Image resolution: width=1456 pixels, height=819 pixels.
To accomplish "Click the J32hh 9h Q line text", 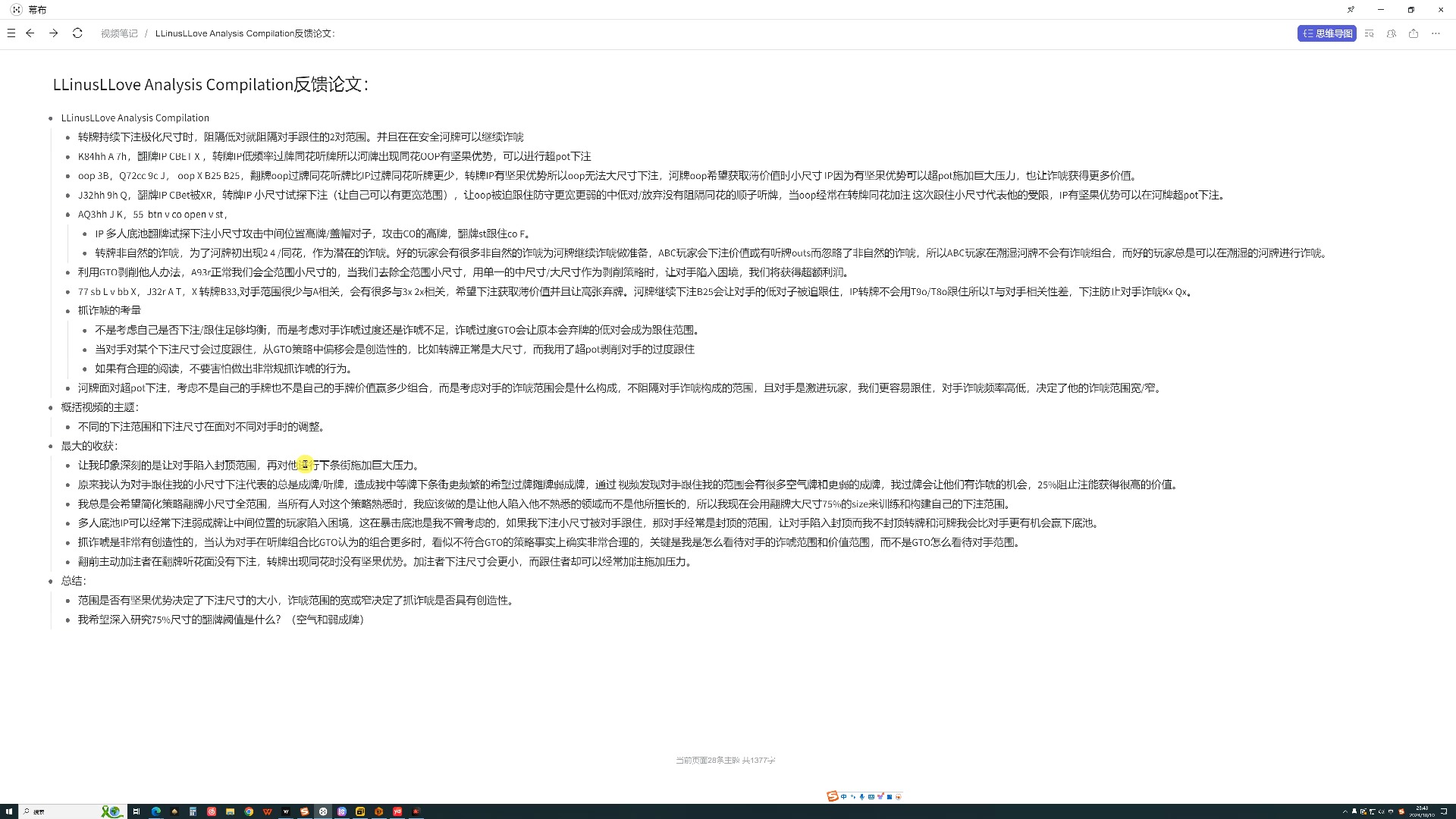I will (x=651, y=195).
